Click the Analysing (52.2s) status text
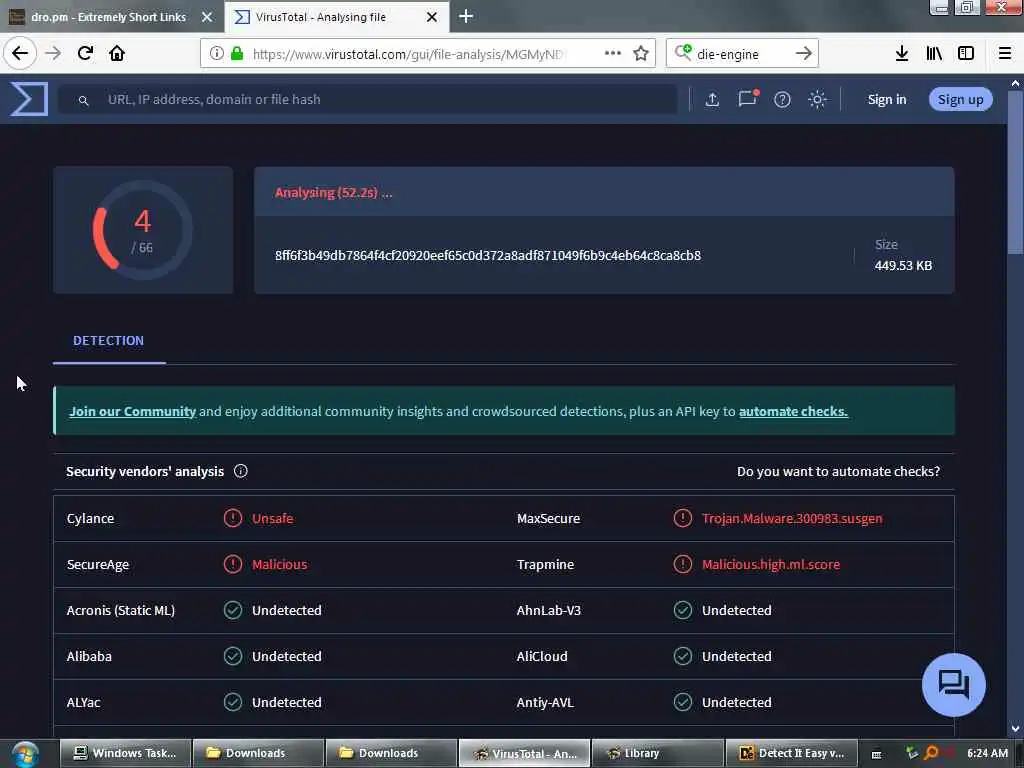This screenshot has height=768, width=1024. (333, 193)
